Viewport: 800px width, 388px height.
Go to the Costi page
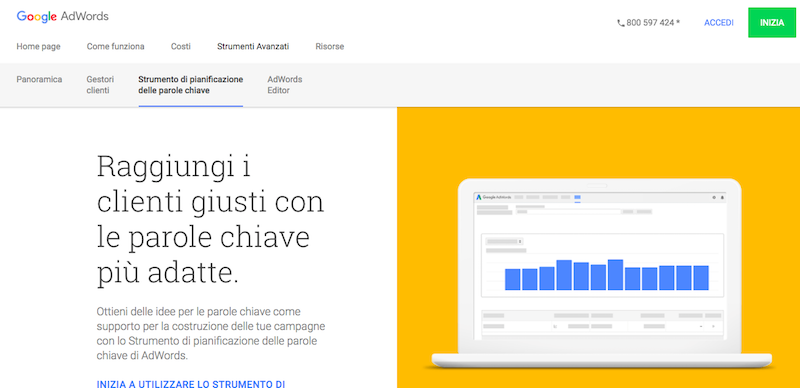point(181,46)
